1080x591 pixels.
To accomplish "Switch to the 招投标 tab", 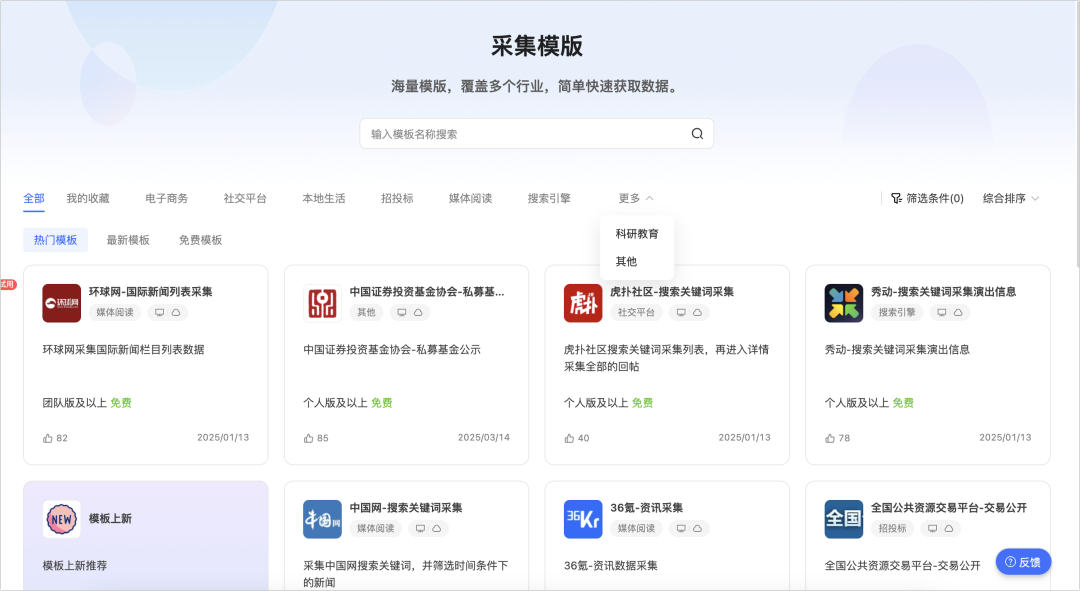I will click(397, 198).
